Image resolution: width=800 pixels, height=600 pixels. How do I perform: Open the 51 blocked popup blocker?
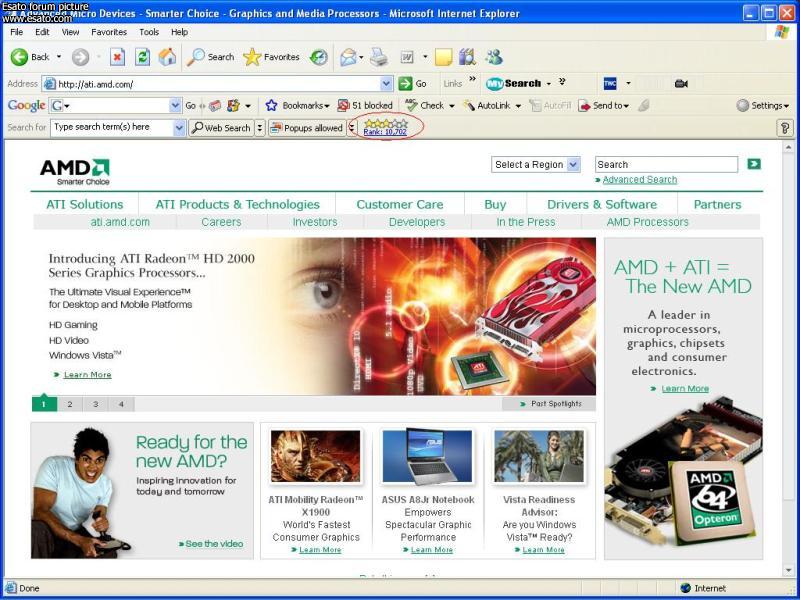coord(365,106)
